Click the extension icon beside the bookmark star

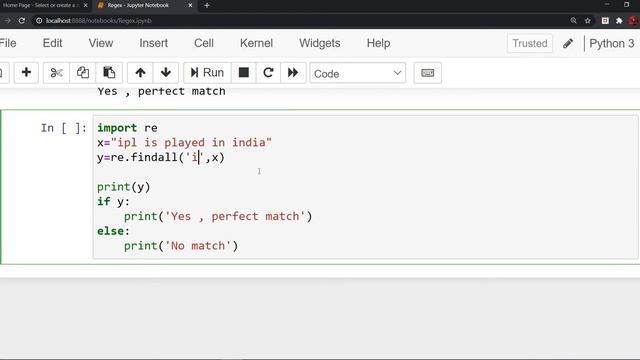click(x=605, y=20)
